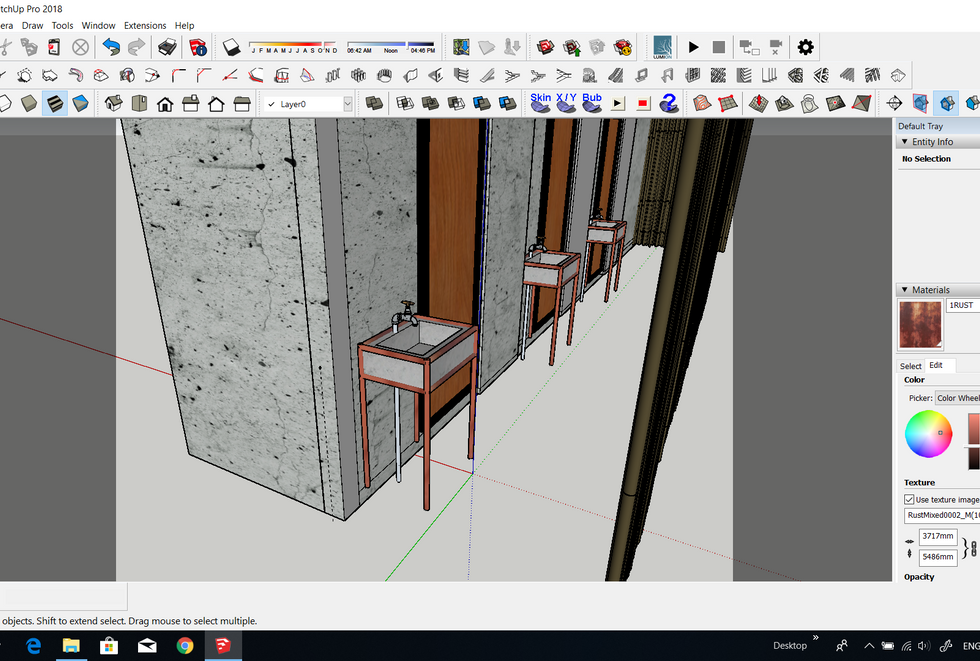Switch to the Select tab in Materials
The height and width of the screenshot is (661, 980).
pyautogui.click(x=910, y=366)
